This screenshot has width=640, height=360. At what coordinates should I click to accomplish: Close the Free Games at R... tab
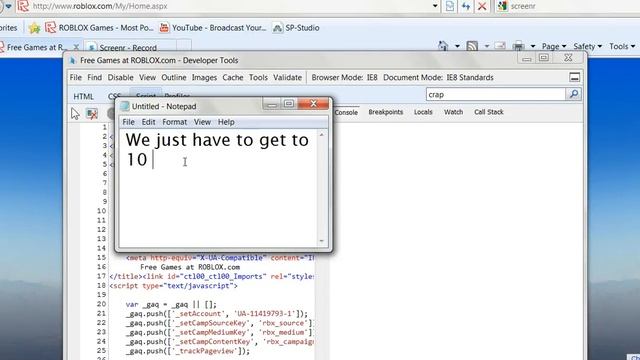[76, 47]
